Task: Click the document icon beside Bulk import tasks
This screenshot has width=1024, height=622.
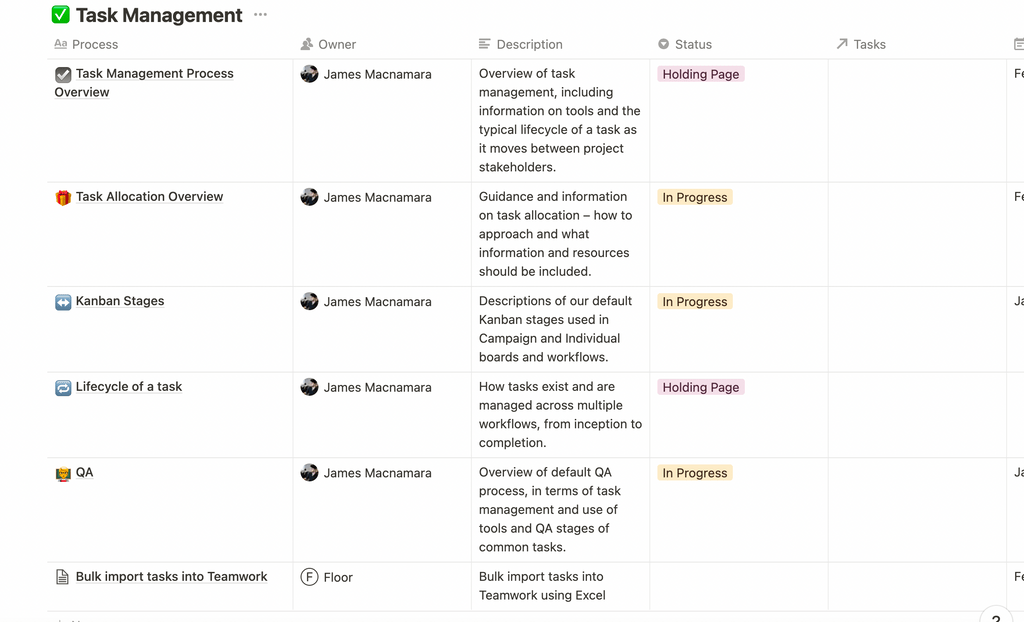Action: click(x=63, y=578)
